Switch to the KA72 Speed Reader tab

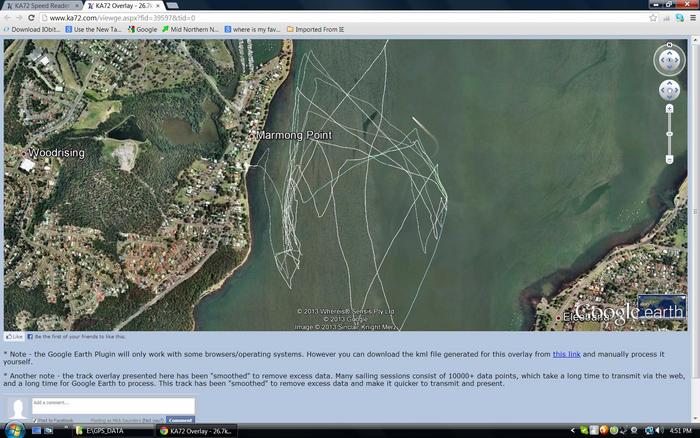pyautogui.click(x=38, y=6)
